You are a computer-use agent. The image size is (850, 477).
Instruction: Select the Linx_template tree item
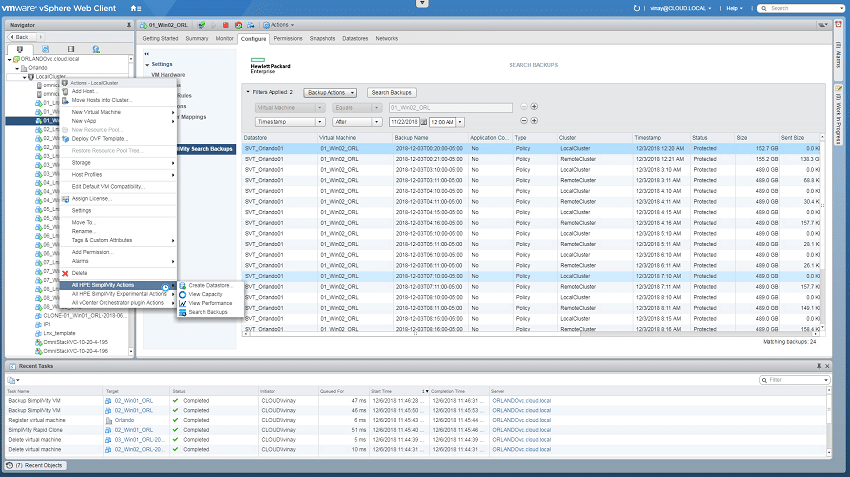[x=59, y=333]
